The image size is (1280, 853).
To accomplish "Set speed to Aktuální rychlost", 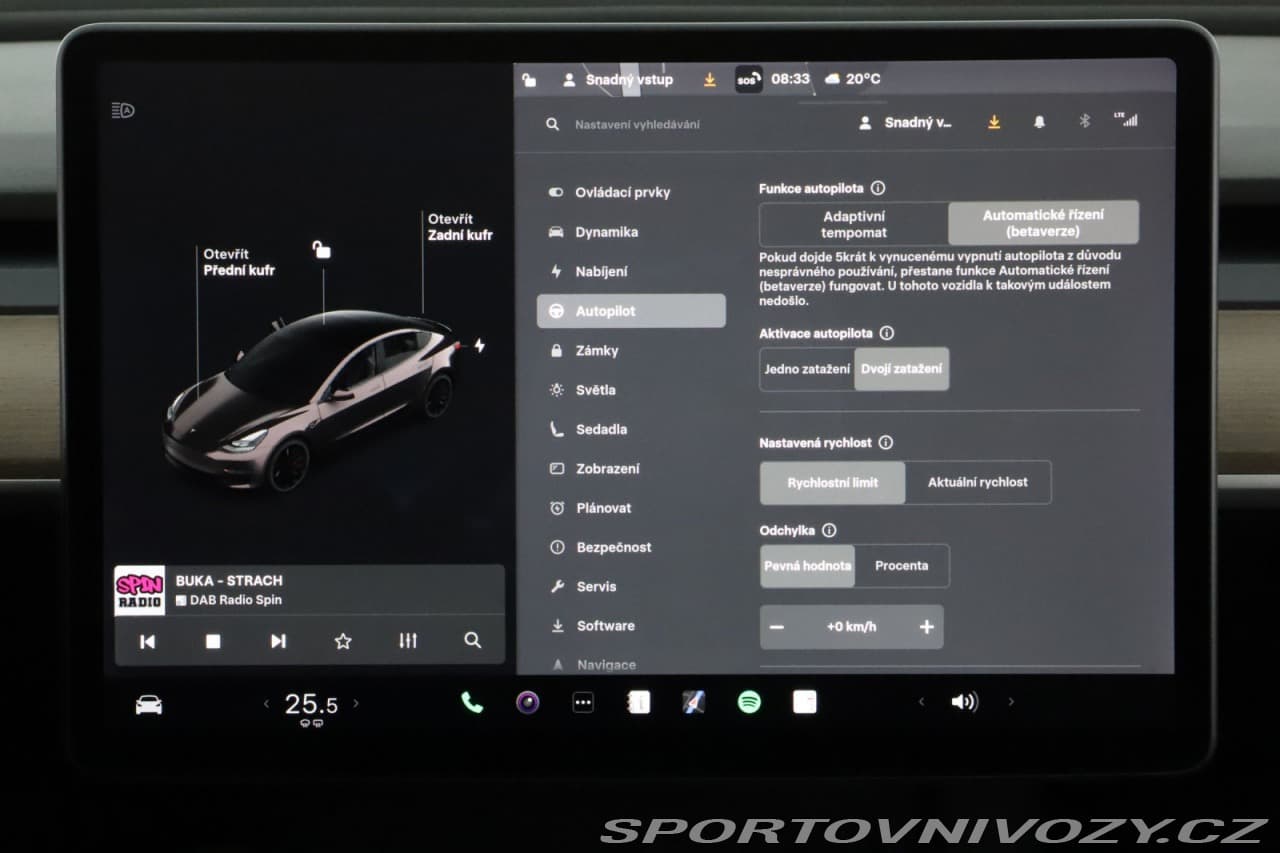I will pos(978,482).
